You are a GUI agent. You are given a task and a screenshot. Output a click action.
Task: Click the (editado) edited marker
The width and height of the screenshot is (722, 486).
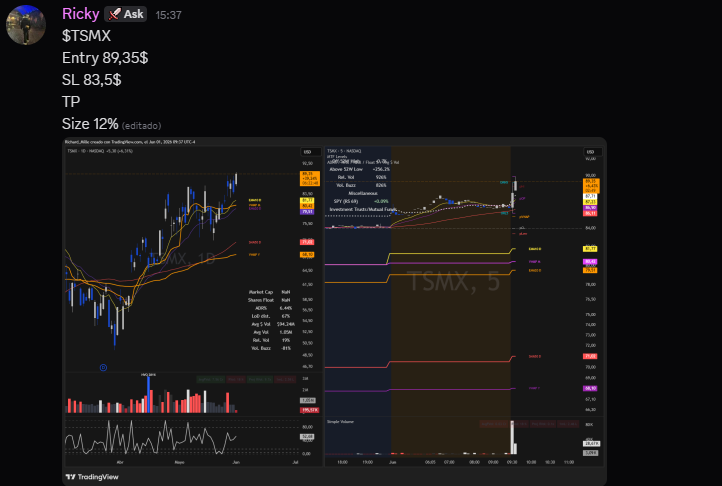click(x=141, y=126)
